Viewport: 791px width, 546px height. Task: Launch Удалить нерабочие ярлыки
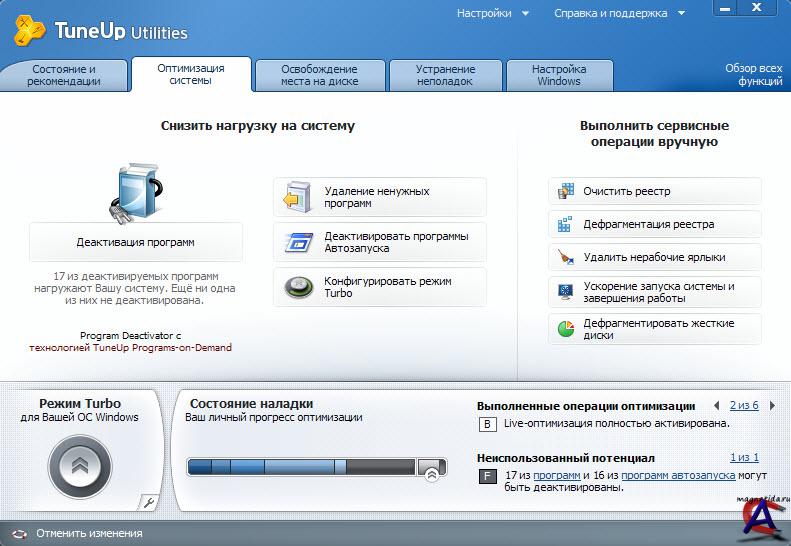tap(654, 257)
